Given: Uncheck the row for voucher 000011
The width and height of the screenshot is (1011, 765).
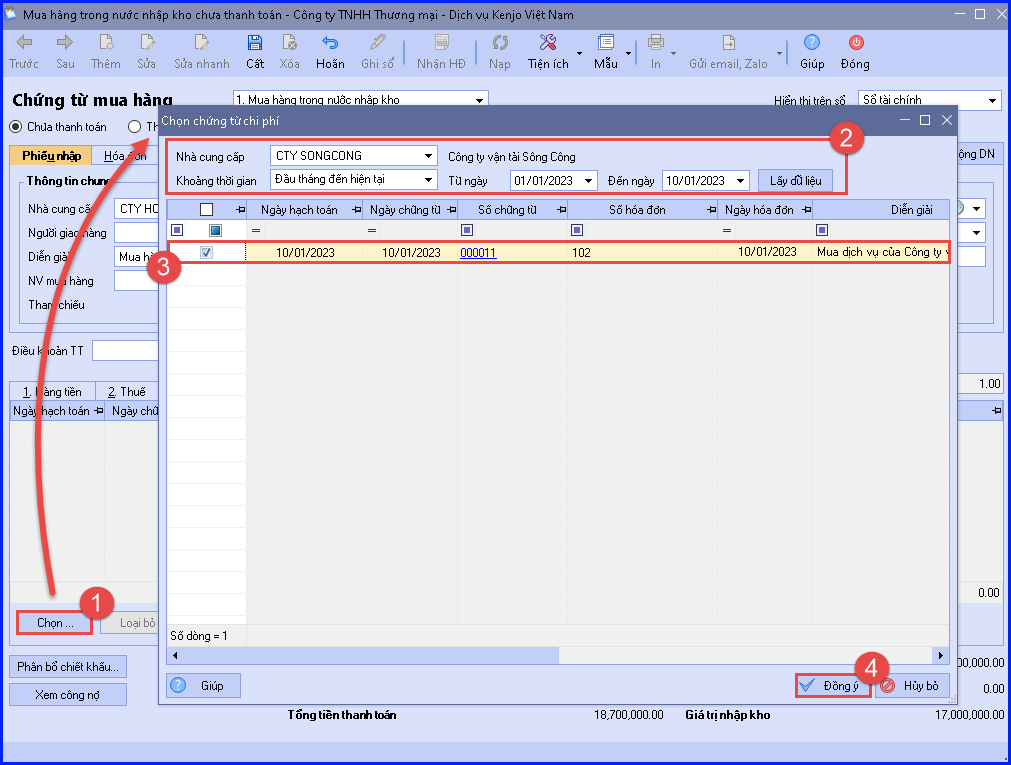Looking at the screenshot, I should [x=206, y=252].
